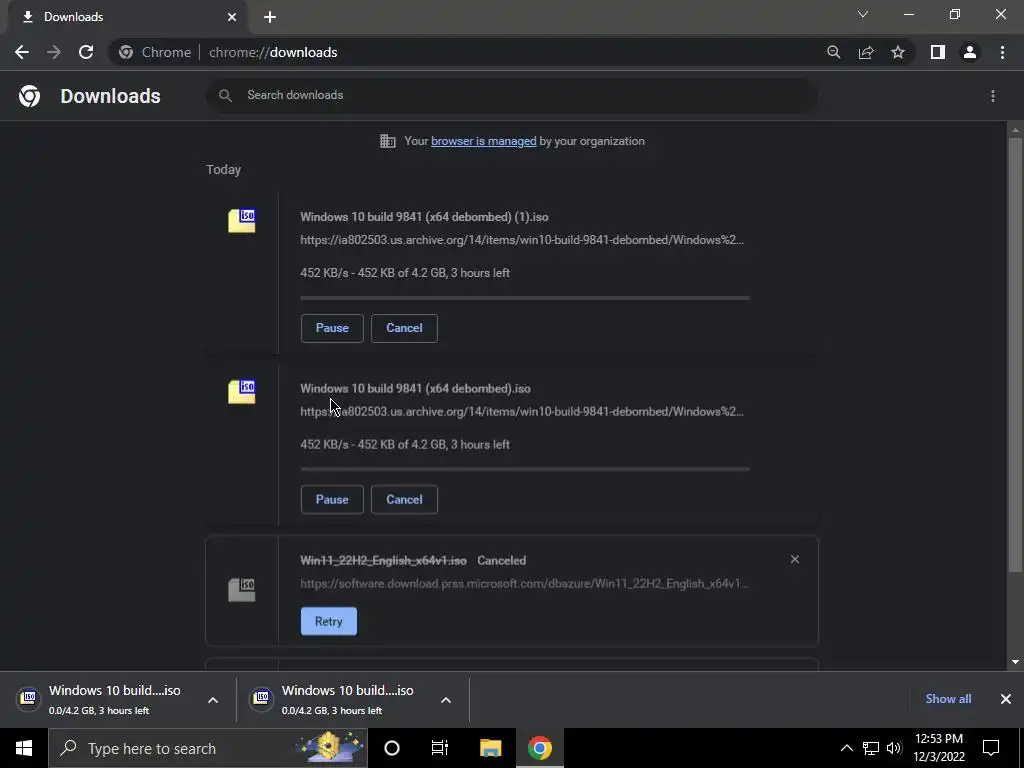This screenshot has height=768, width=1024.
Task: Open Cortana circle icon in taskbar
Action: tap(392, 748)
